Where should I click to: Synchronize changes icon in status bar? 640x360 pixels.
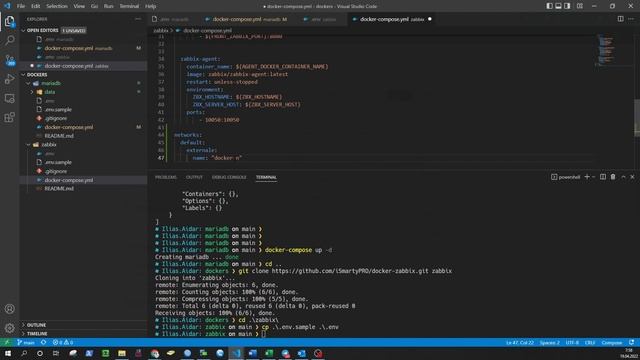pos(43,342)
